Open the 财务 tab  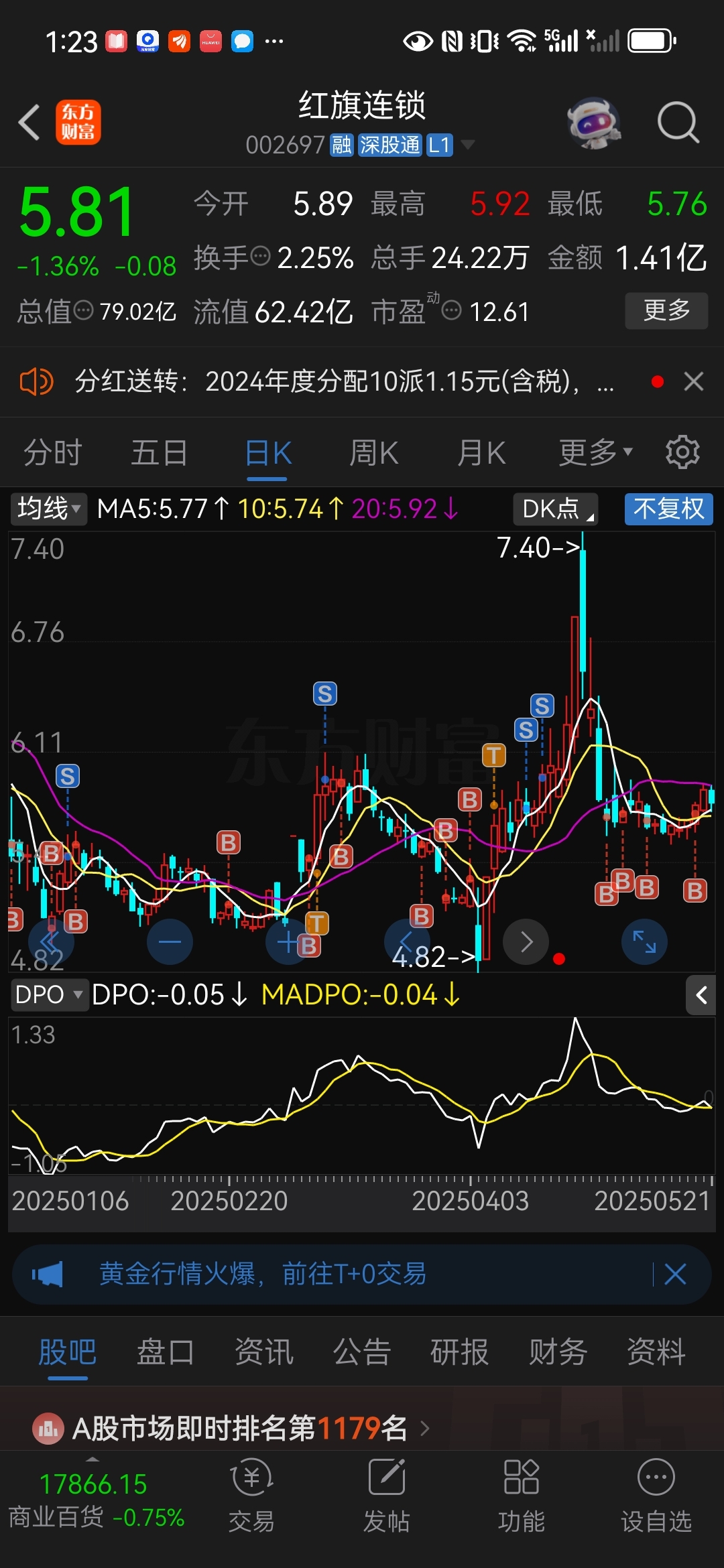pos(558,1352)
